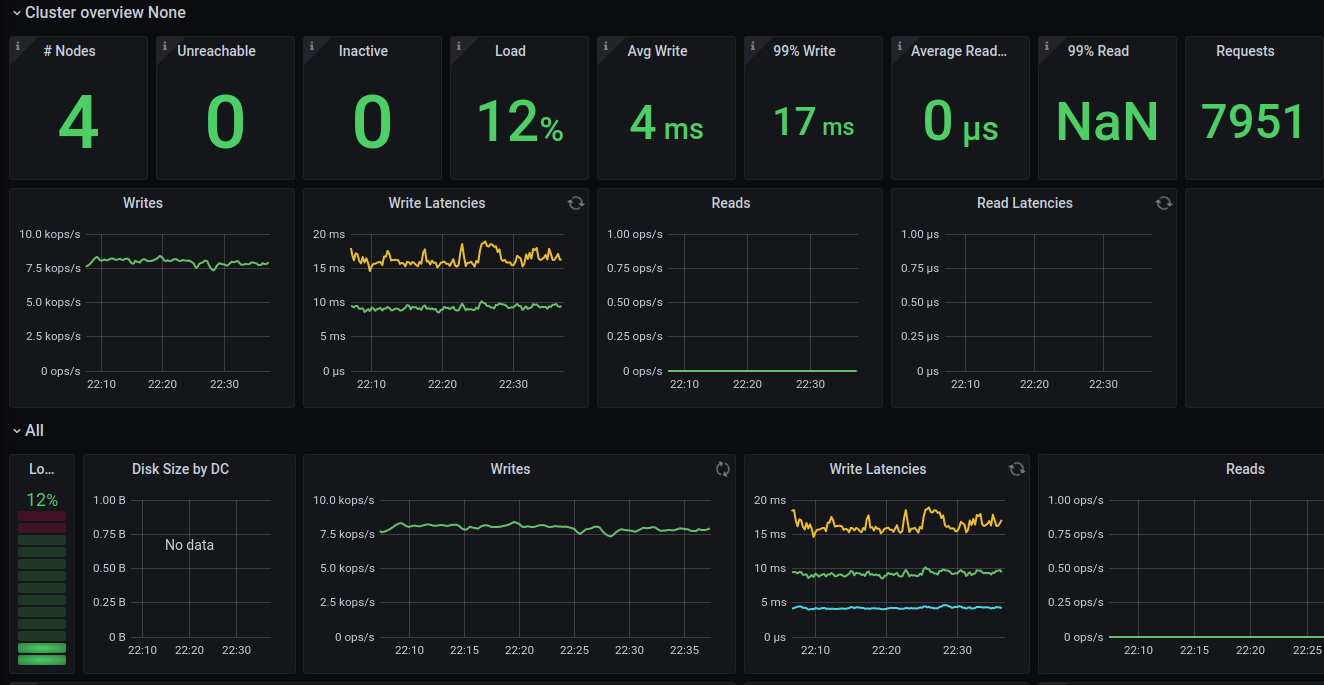Click the sync icon on lower Write Latencies panel
The height and width of the screenshot is (685, 1324).
click(1017, 468)
